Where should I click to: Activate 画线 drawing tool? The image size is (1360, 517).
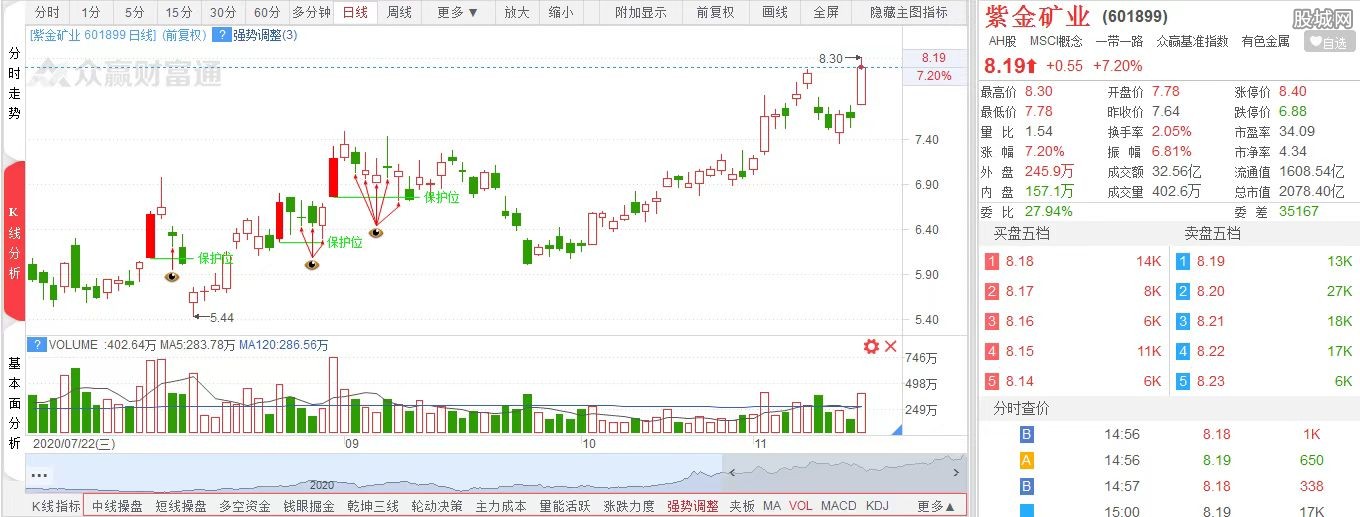tap(775, 13)
